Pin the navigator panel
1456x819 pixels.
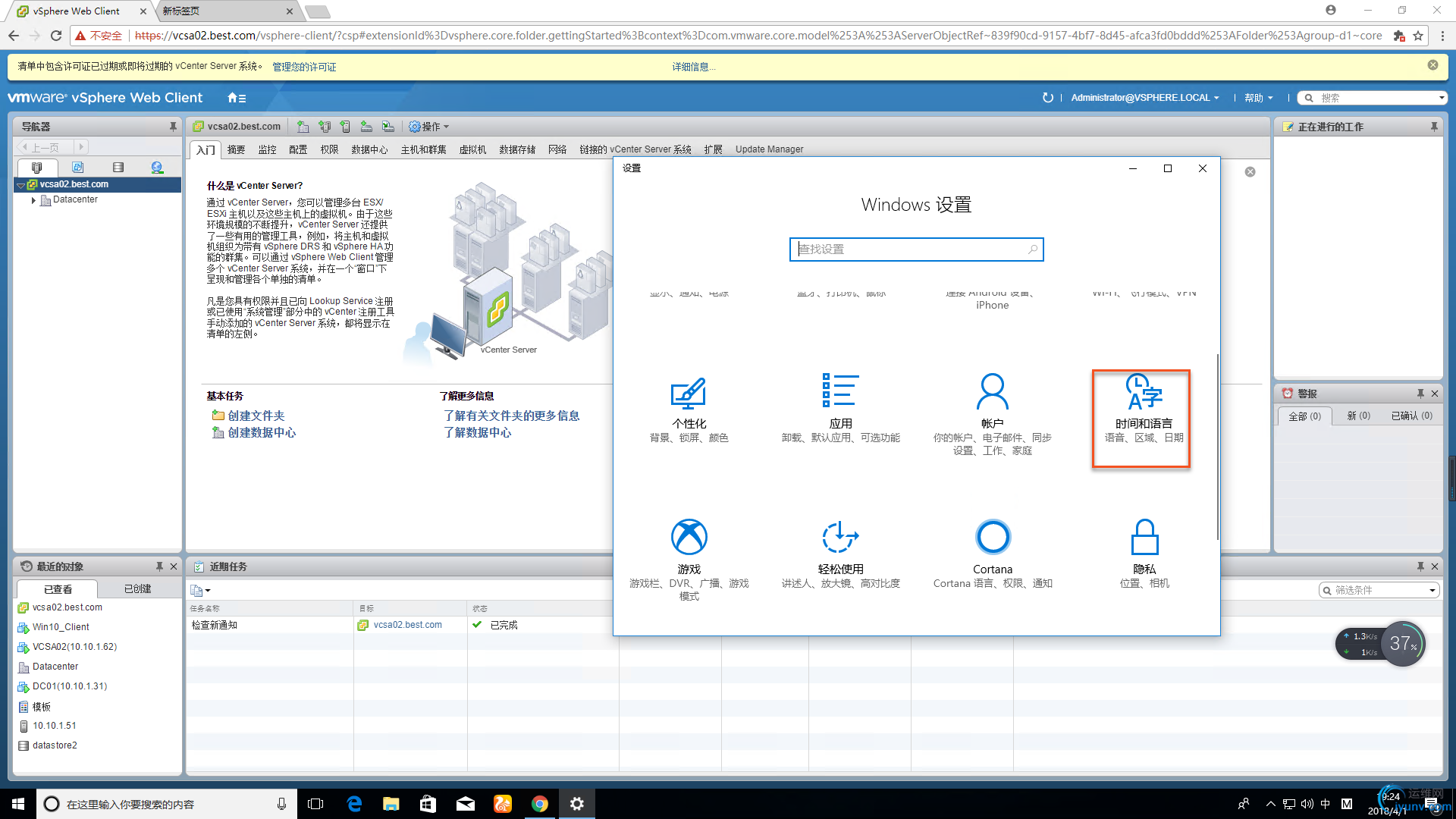click(x=173, y=127)
